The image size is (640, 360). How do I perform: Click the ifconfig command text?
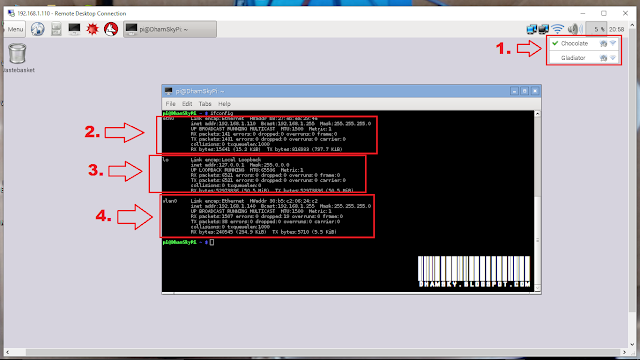point(222,113)
